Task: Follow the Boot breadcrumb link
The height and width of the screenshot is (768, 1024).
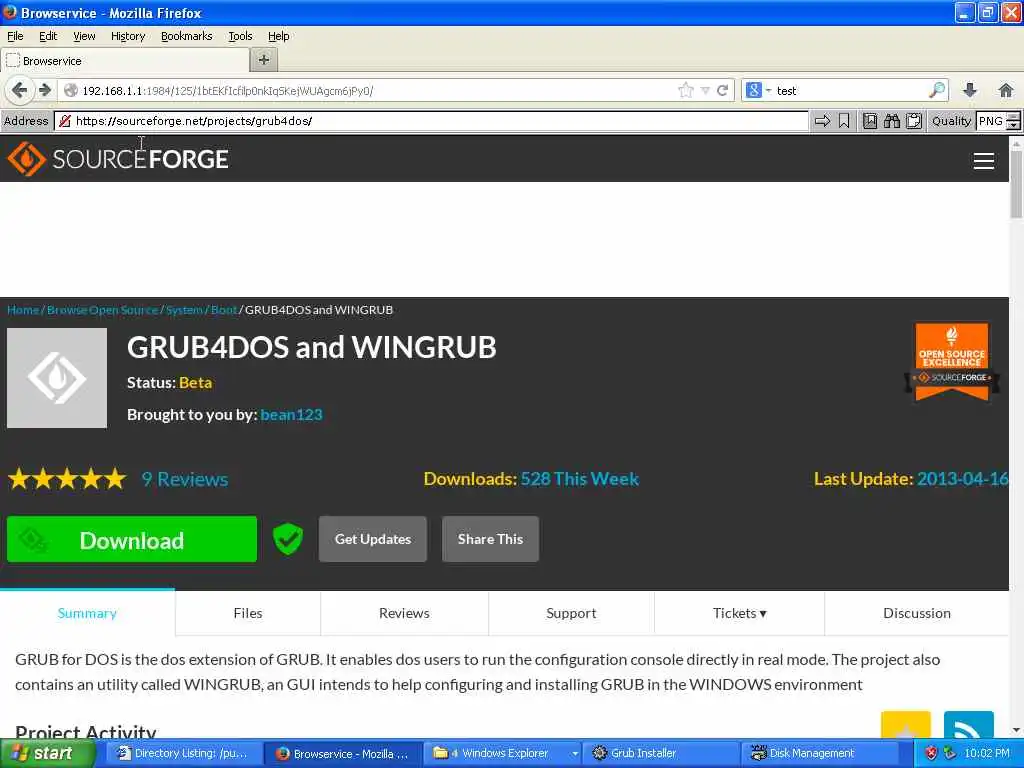Action: click(224, 310)
